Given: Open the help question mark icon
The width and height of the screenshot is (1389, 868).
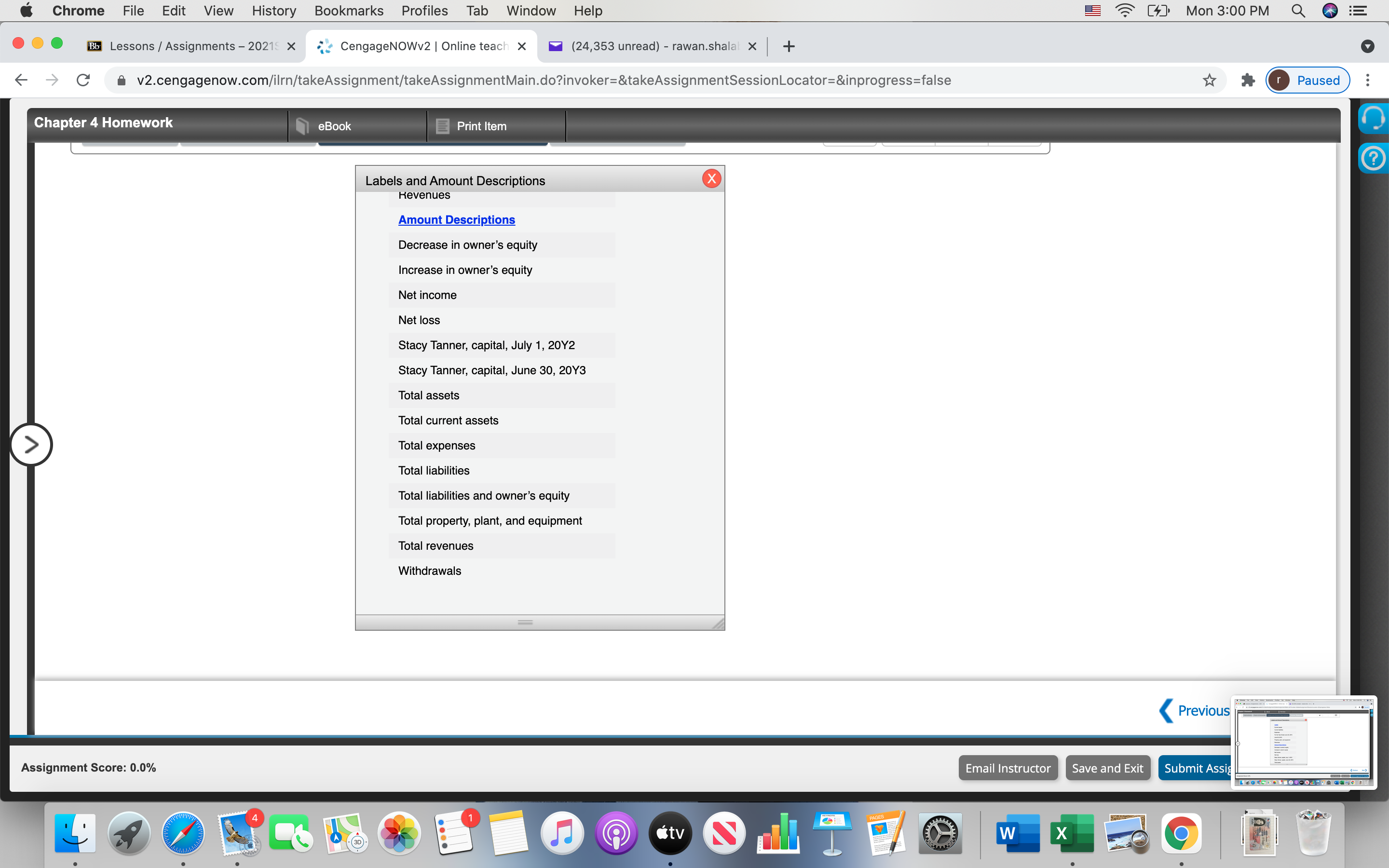Looking at the screenshot, I should click(1373, 158).
